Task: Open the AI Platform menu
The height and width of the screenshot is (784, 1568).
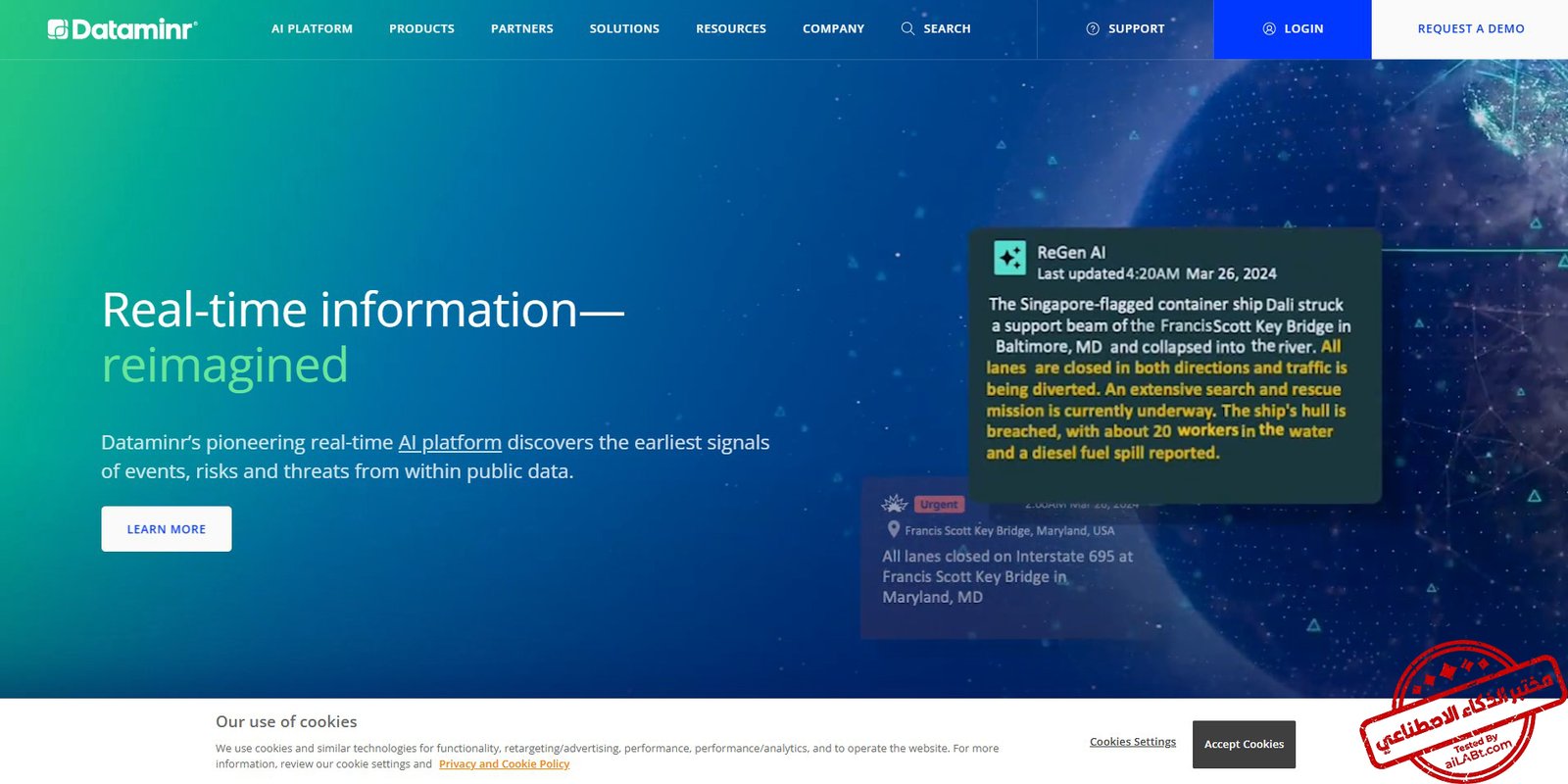Action: tap(312, 28)
